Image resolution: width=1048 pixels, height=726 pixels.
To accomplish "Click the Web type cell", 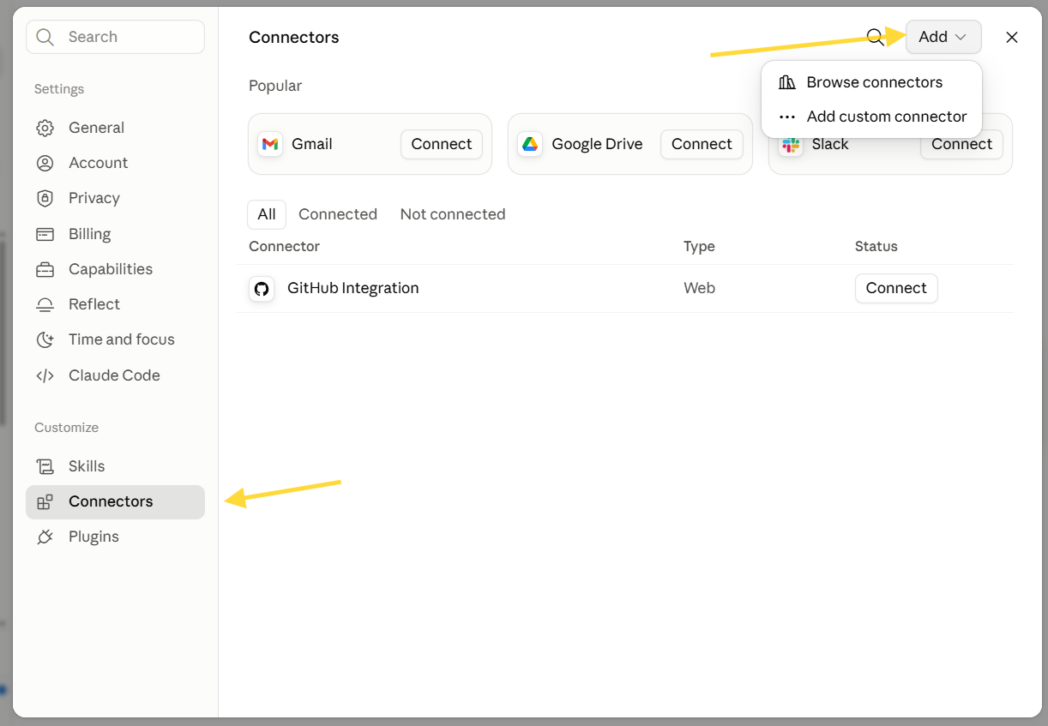I will [699, 288].
